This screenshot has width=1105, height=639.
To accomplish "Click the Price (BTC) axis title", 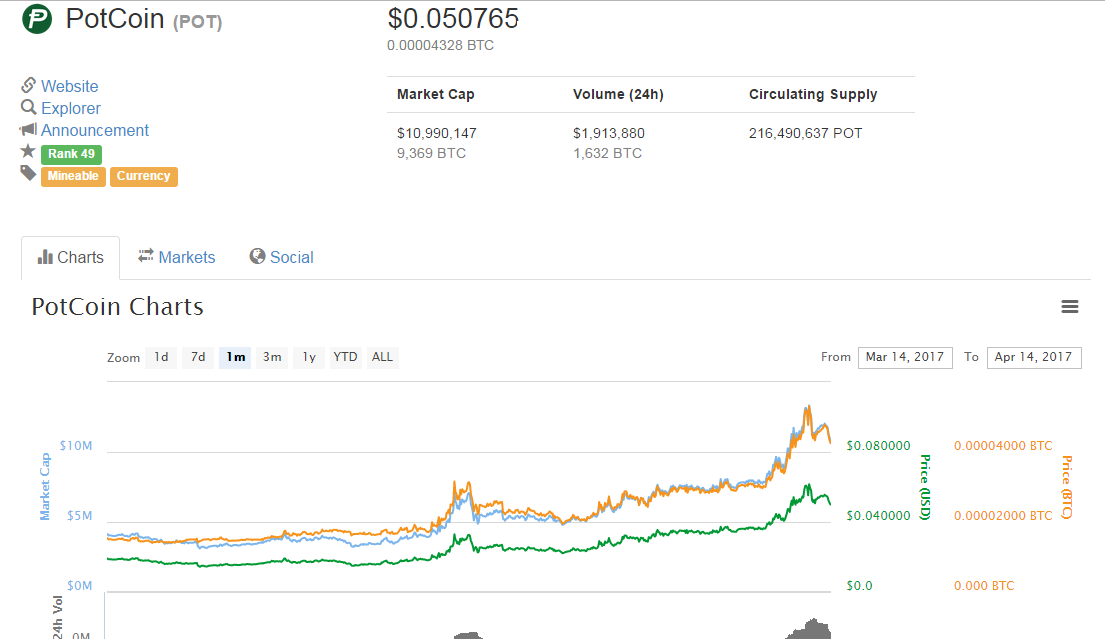I will (x=1067, y=488).
